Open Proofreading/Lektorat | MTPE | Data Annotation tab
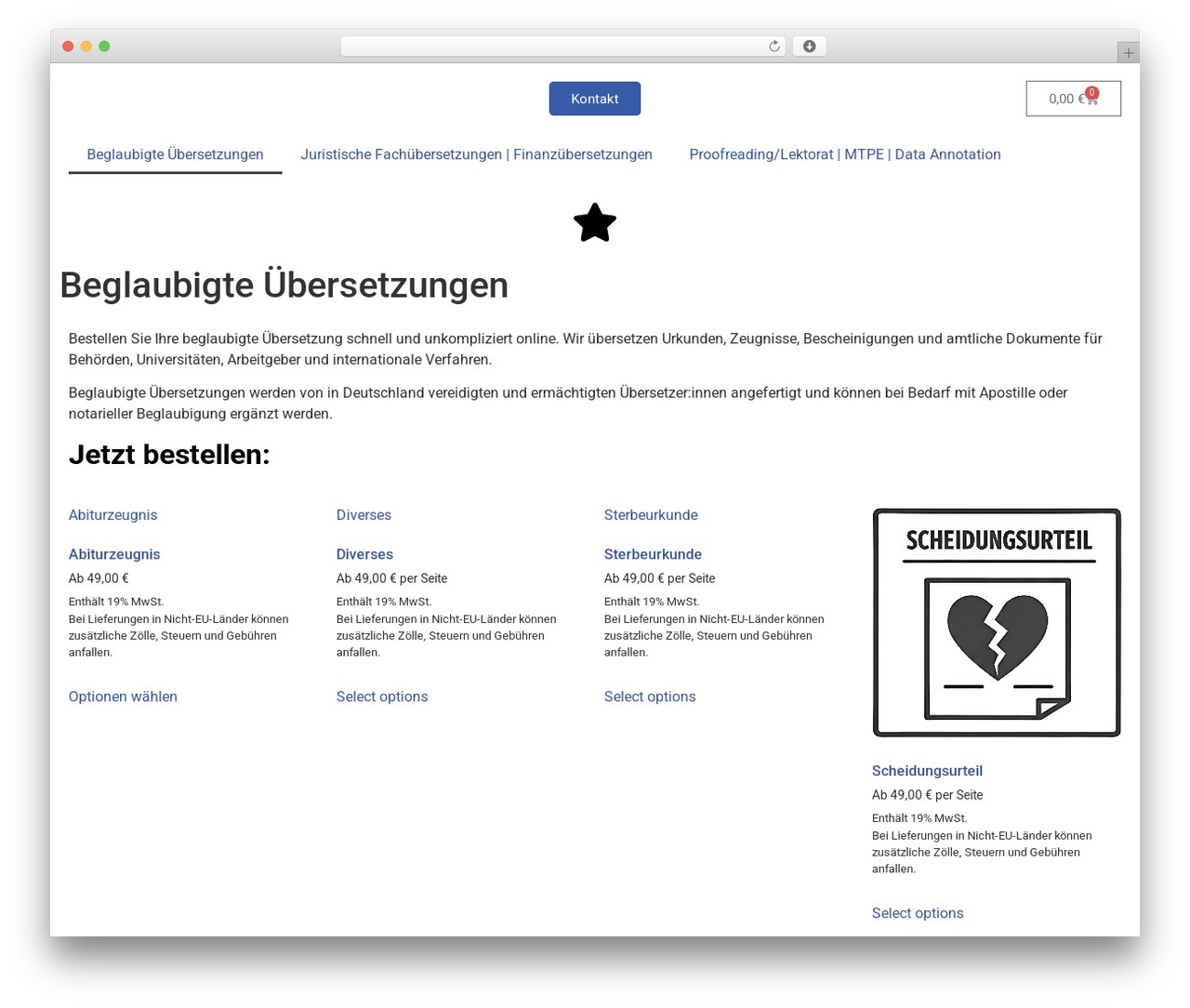 (x=845, y=154)
